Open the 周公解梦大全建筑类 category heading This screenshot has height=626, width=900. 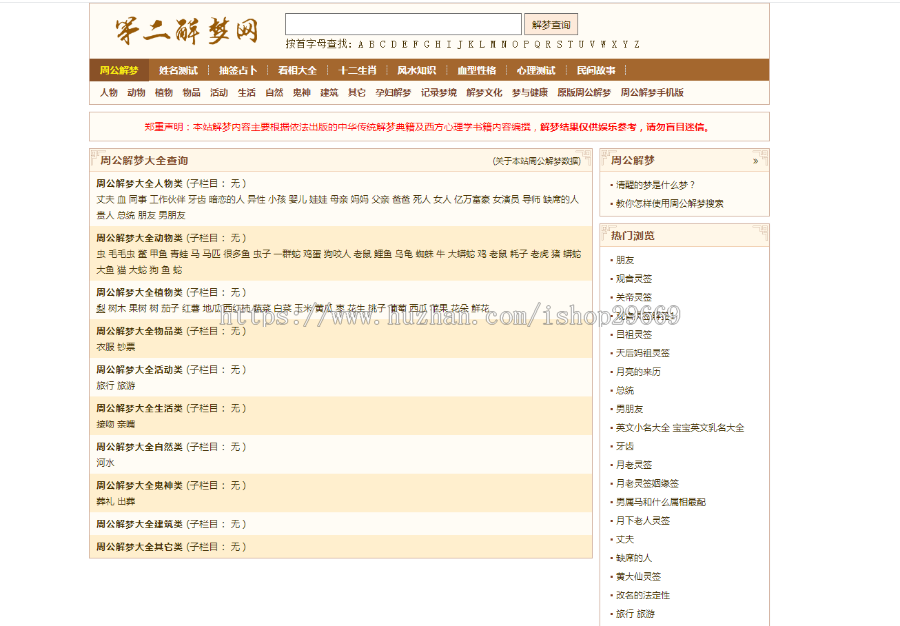[x=139, y=524]
